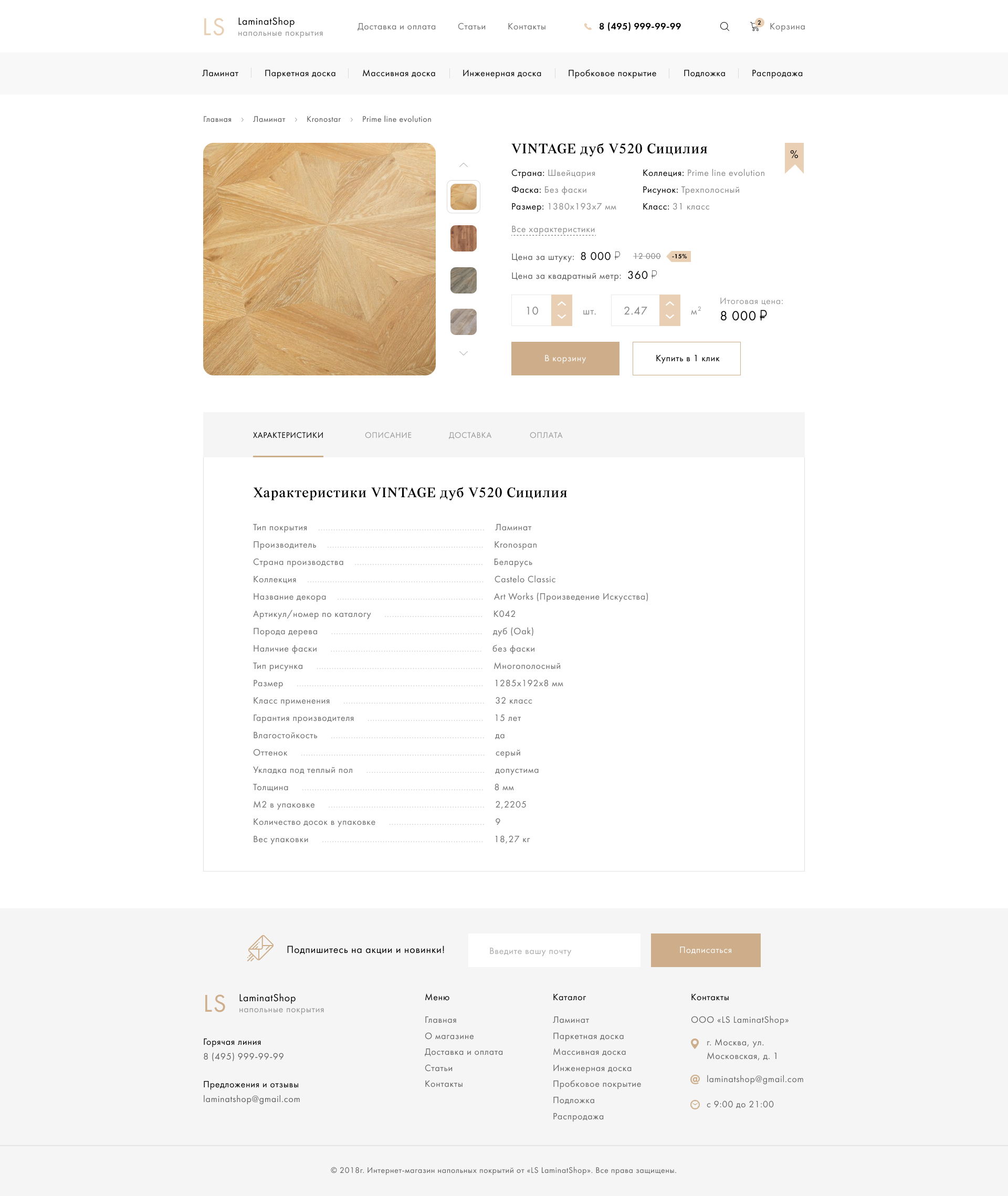The height and width of the screenshot is (1196, 1008).
Task: Click the percent discount bookmark badge
Action: point(794,155)
